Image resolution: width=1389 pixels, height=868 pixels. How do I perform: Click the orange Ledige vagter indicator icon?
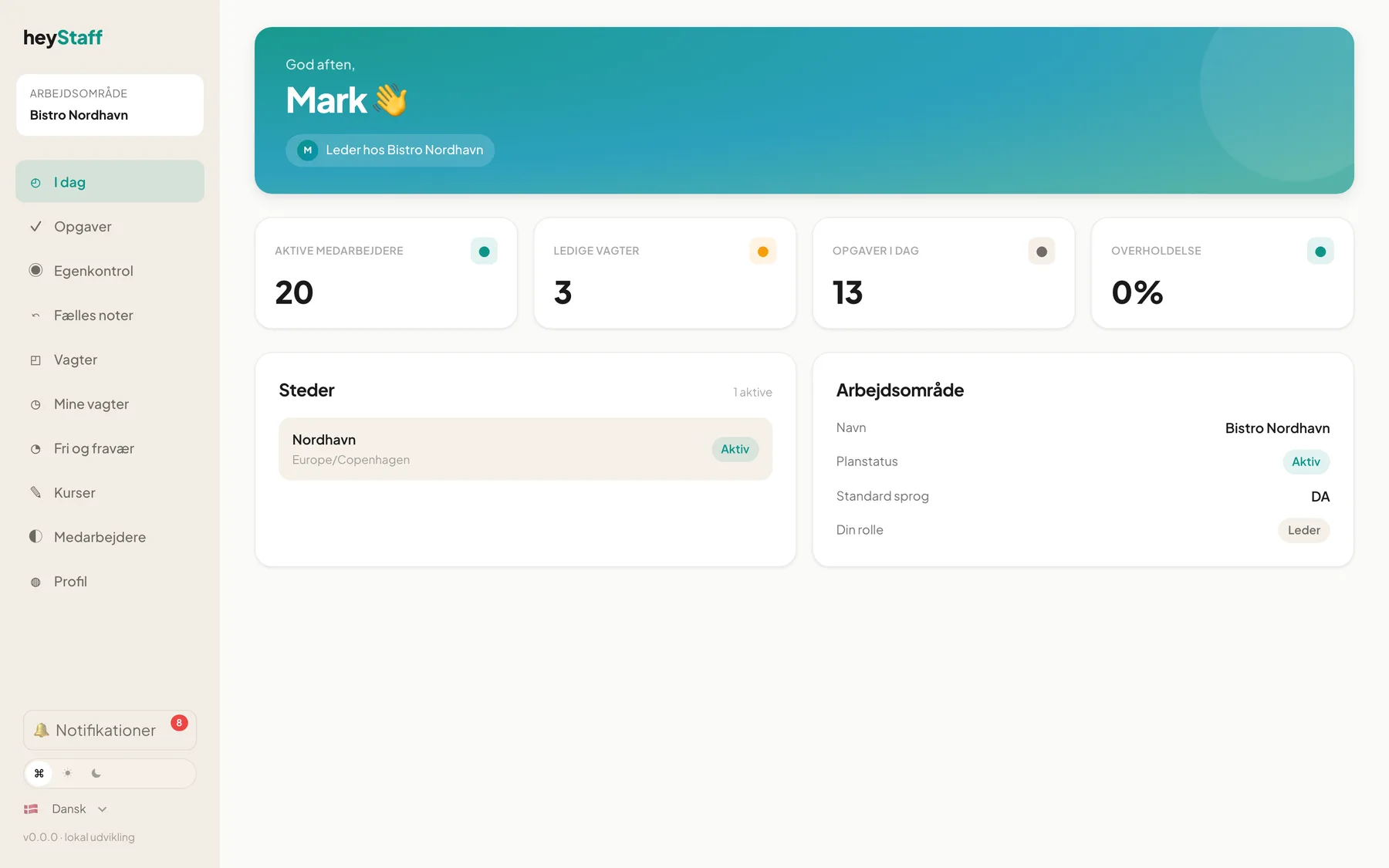tap(762, 252)
